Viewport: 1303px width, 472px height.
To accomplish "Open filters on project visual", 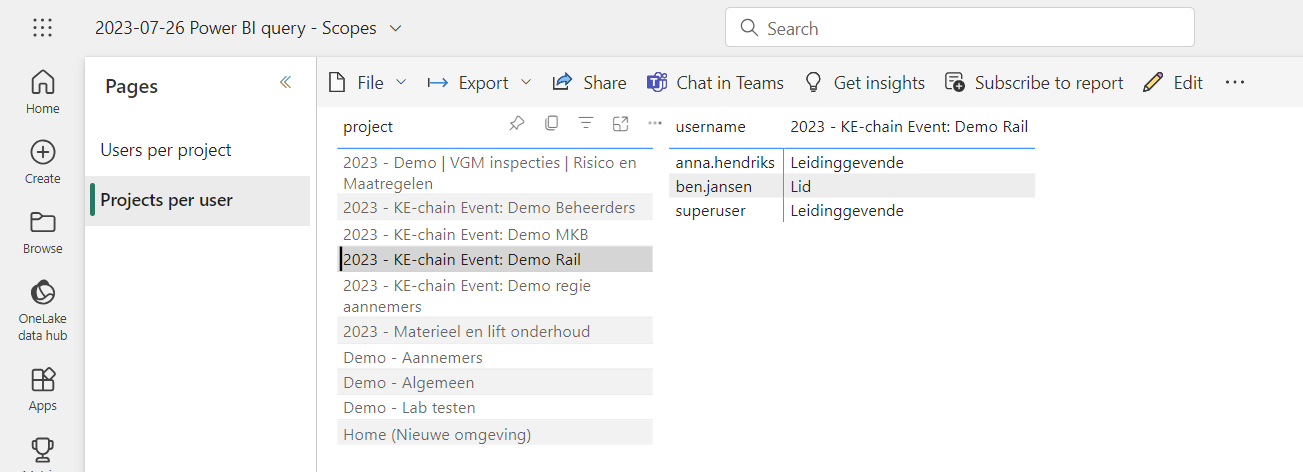I will click(x=586, y=124).
